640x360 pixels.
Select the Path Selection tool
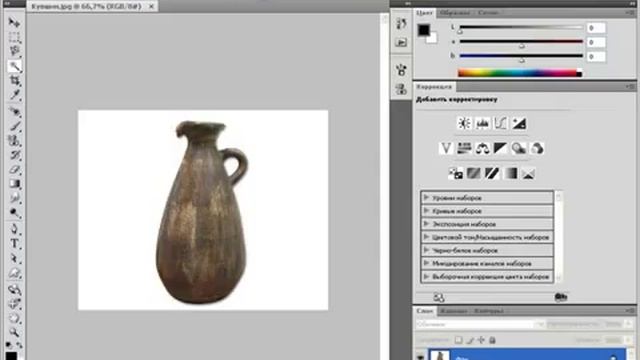14,258
